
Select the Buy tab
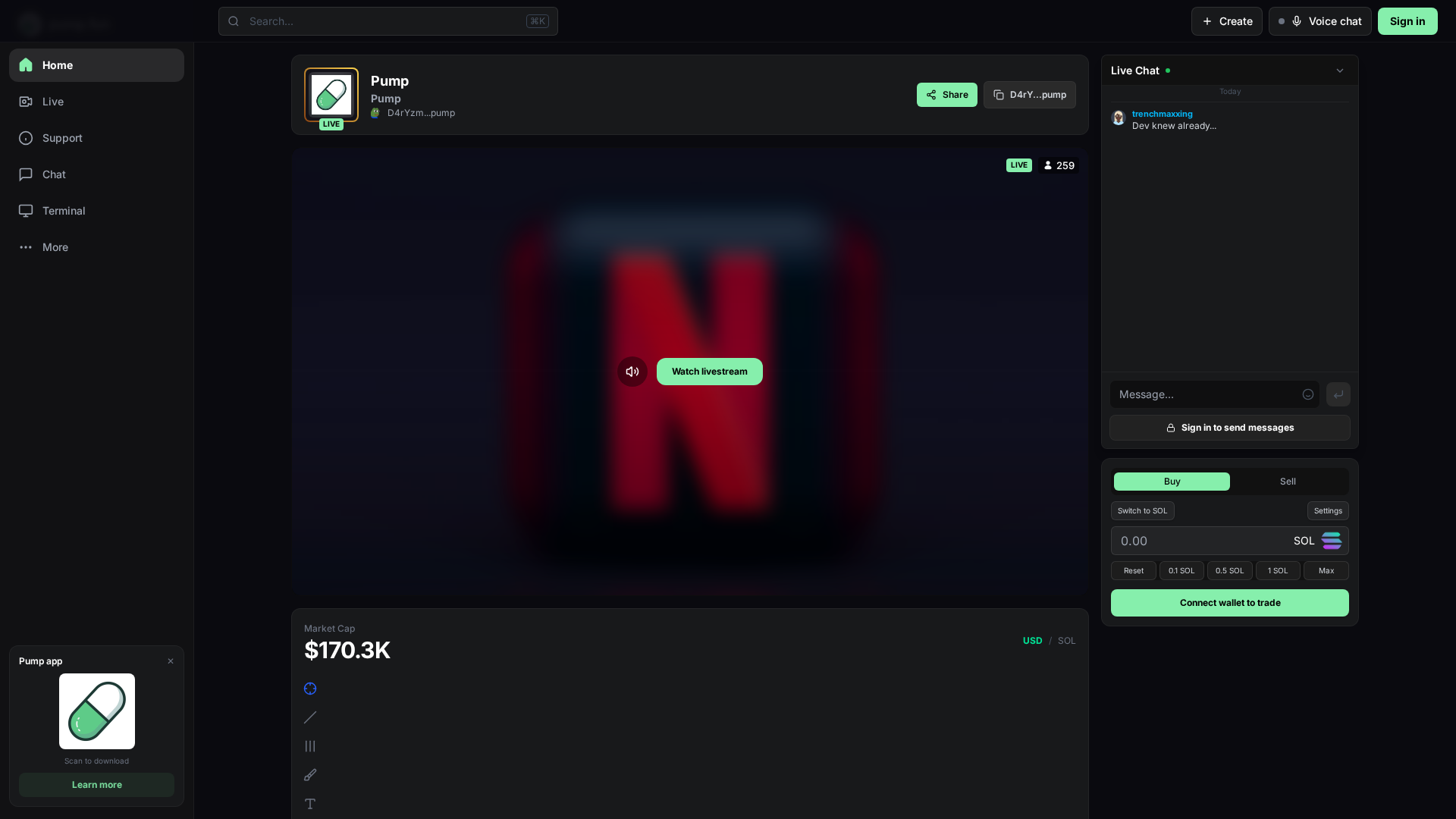point(1172,482)
